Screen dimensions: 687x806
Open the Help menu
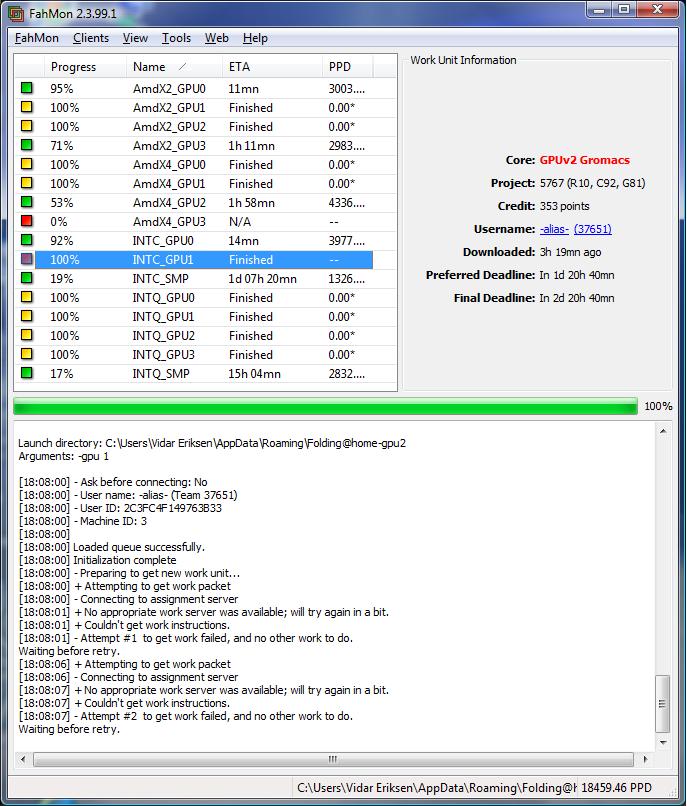click(x=255, y=38)
